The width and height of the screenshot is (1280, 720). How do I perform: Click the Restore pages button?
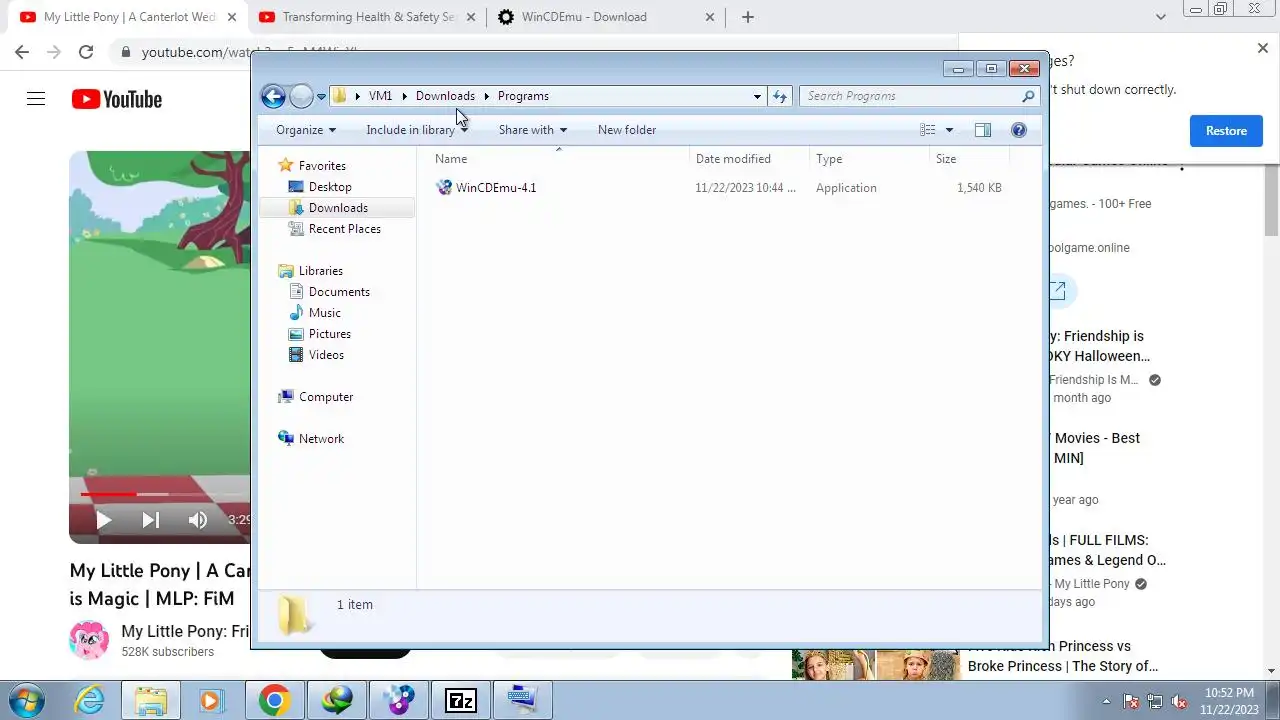[x=1226, y=131]
